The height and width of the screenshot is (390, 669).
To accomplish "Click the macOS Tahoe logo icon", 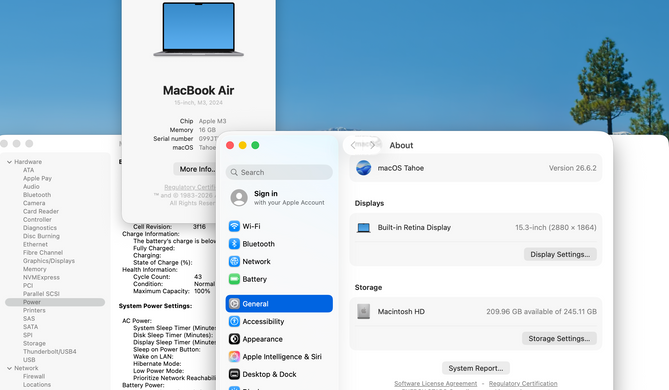I will pos(364,168).
